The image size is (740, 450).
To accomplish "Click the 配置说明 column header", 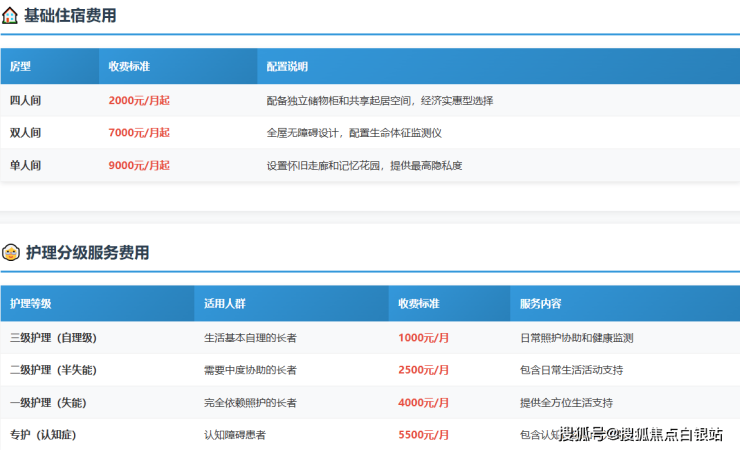I will [287, 67].
